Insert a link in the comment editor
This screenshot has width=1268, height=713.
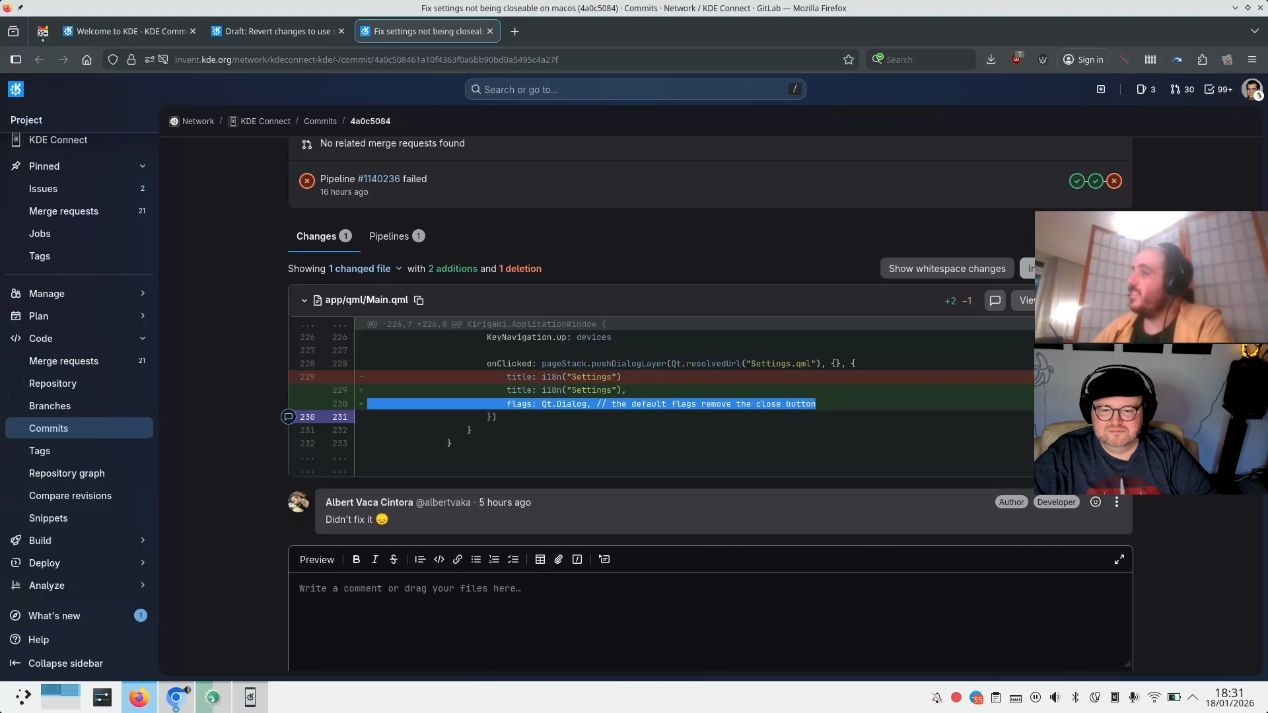[457, 559]
